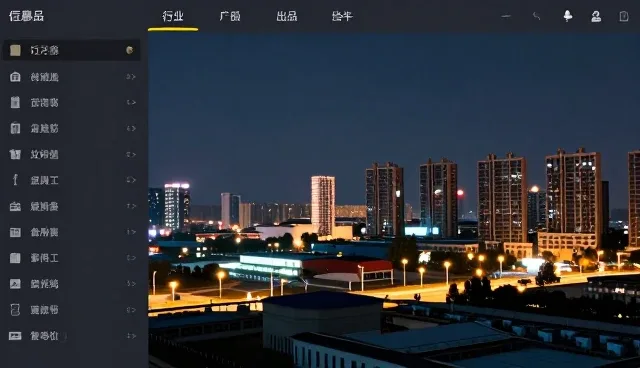This screenshot has width=640, height=368.
Task: Open the user profile icon
Action: 596,16
